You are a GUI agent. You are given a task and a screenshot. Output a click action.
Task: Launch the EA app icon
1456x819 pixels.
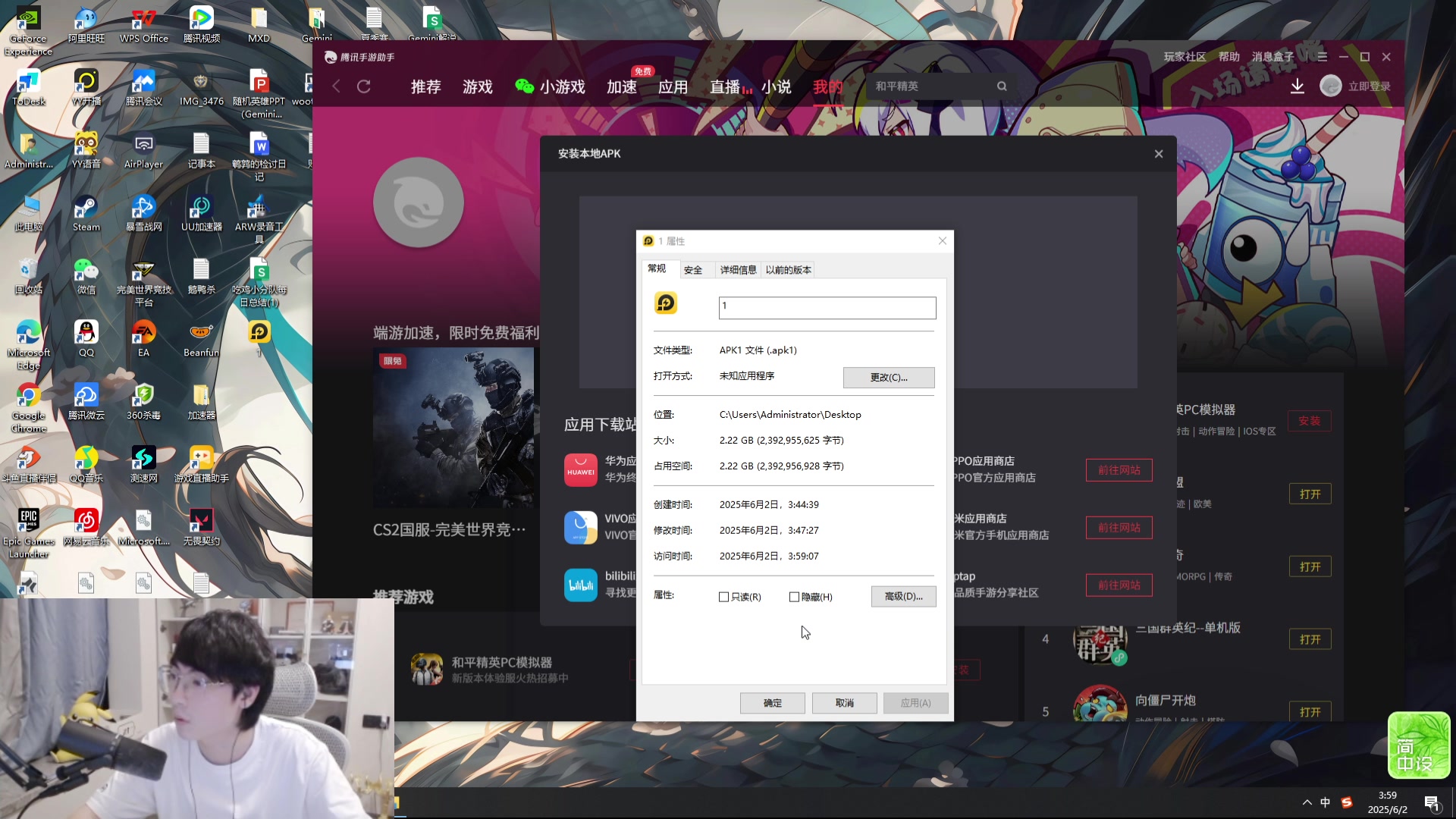pos(144,339)
